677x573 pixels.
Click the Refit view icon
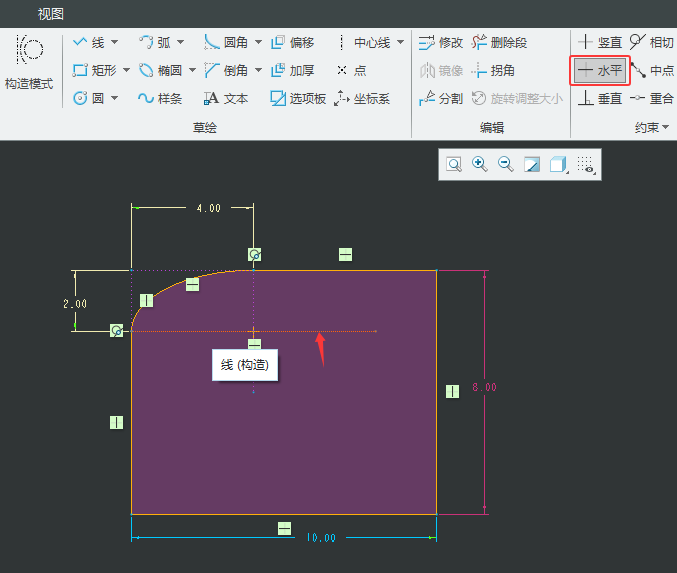coord(454,164)
